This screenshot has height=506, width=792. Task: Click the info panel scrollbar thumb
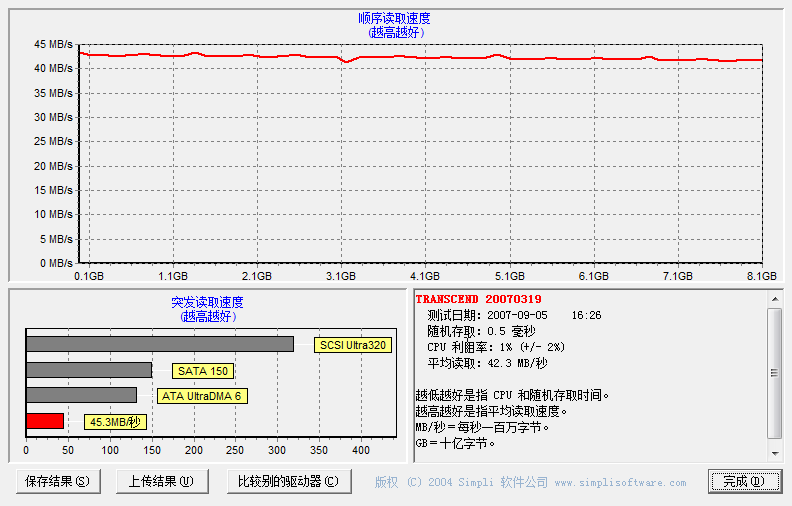tap(775, 372)
